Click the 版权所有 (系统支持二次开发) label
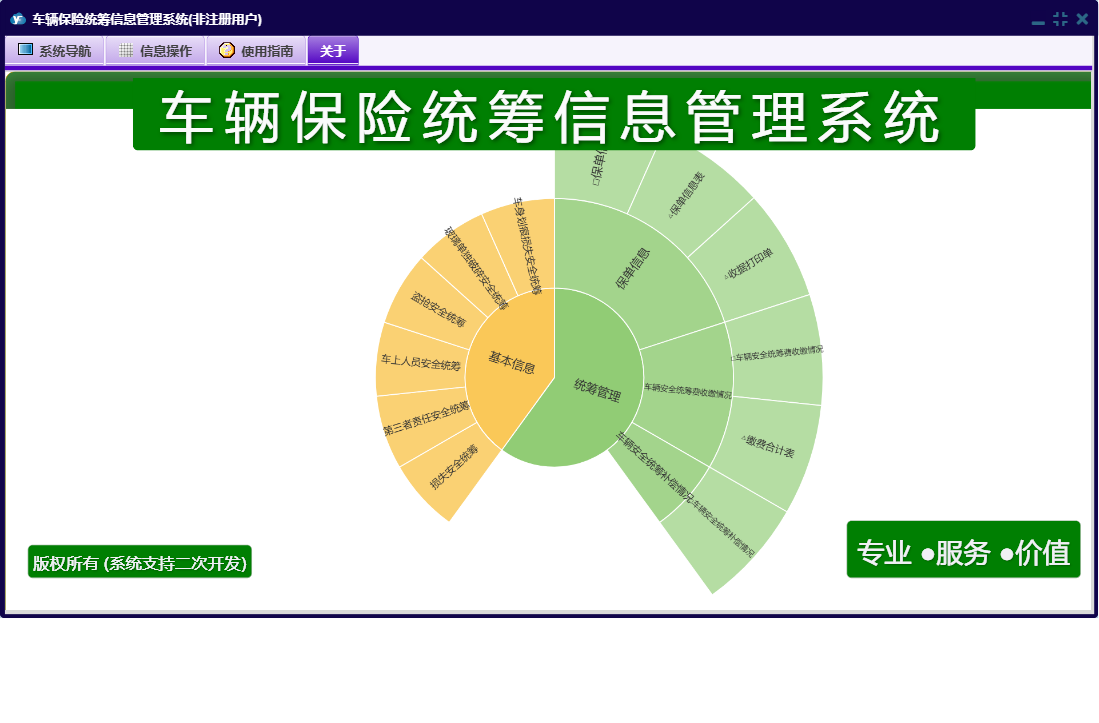 click(139, 562)
